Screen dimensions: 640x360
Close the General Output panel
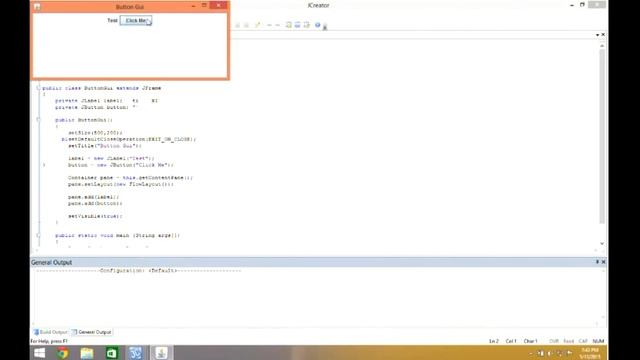(x=603, y=262)
